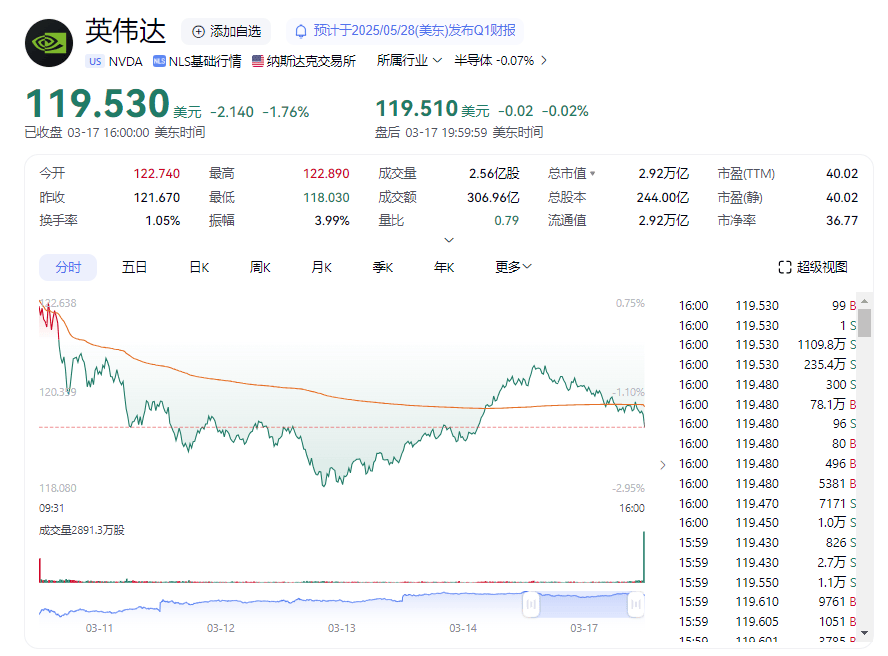Click the 总股本 value 244.00亿

(x=663, y=198)
